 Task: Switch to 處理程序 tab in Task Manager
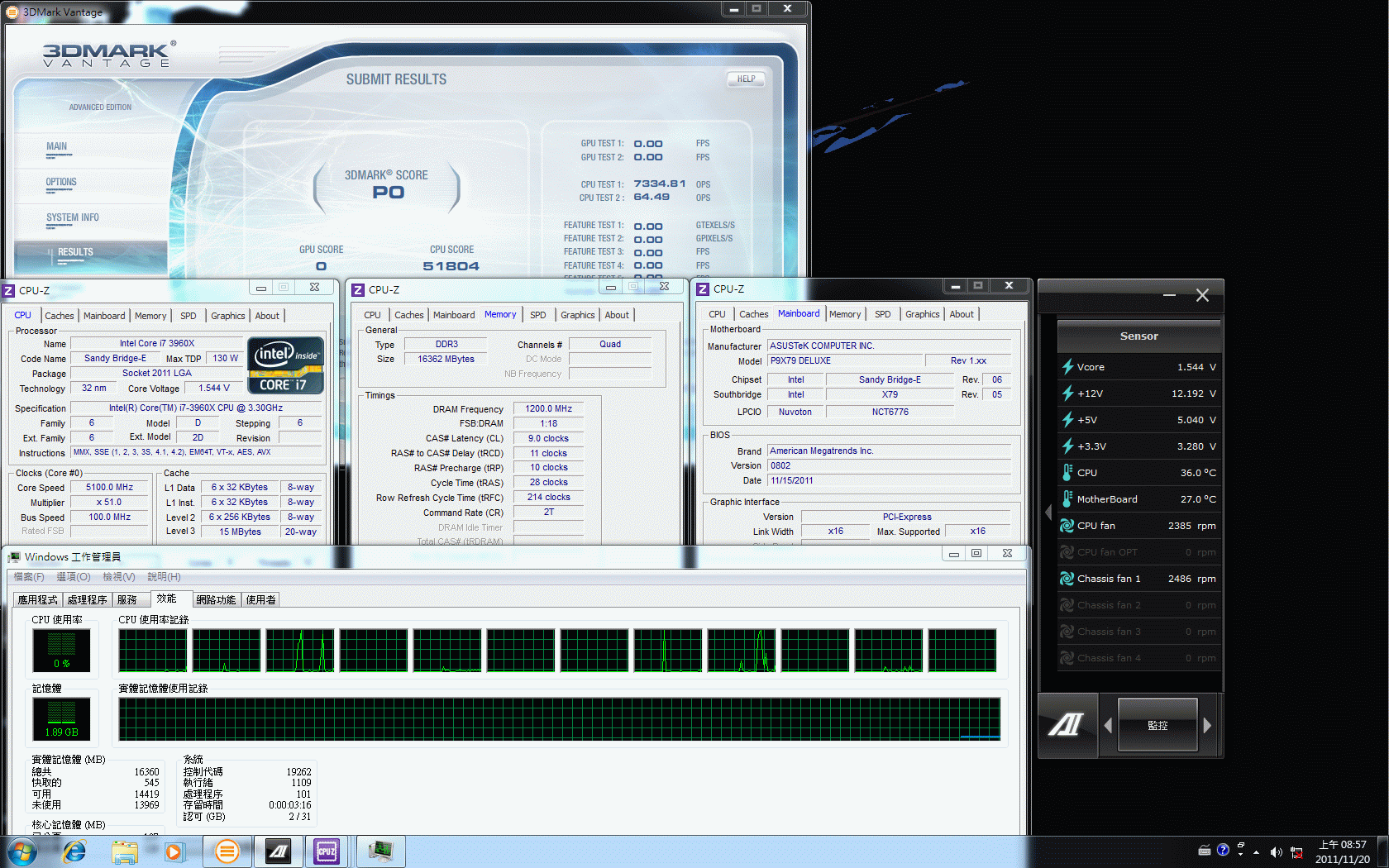click(x=88, y=600)
